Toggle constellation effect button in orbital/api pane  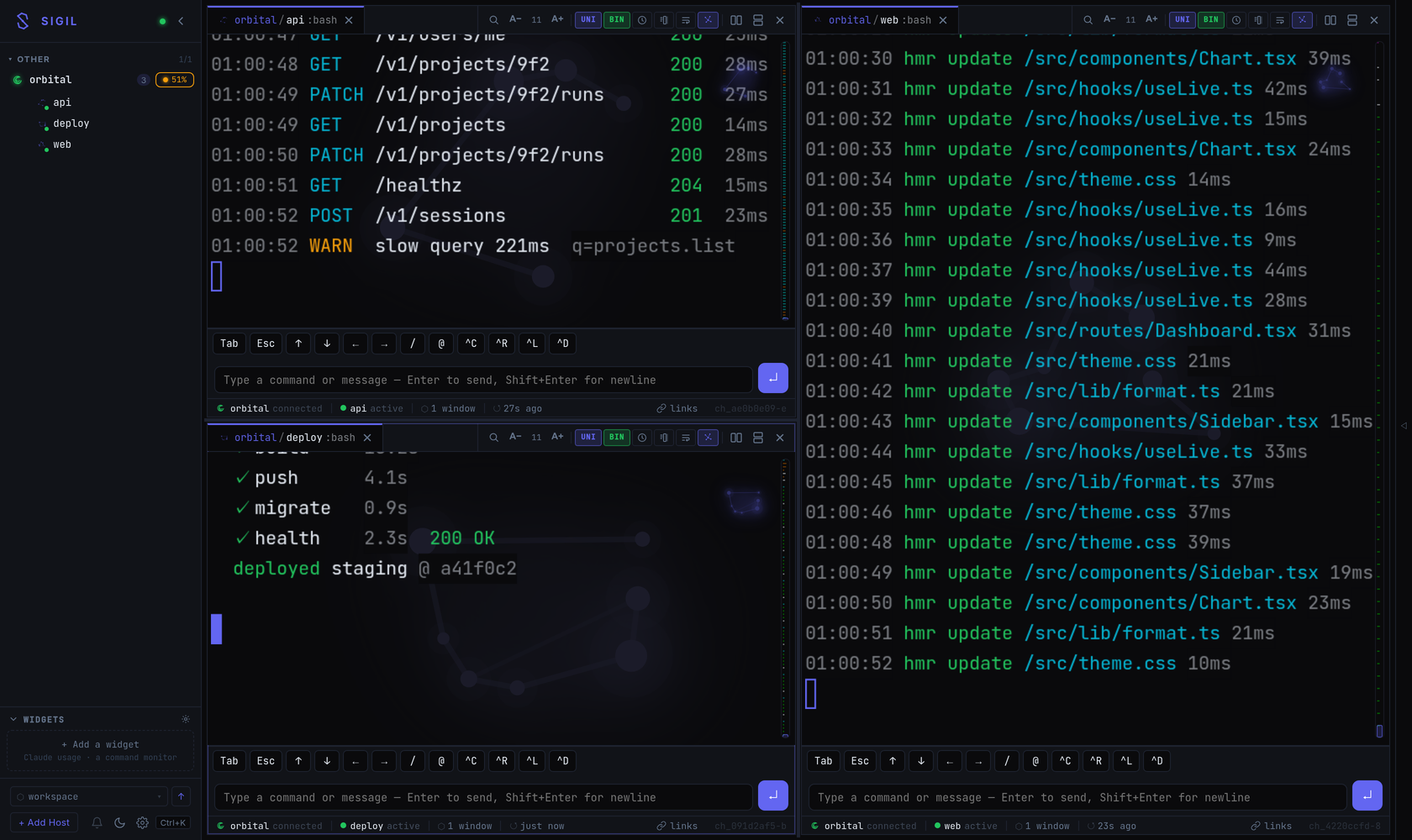(x=709, y=20)
